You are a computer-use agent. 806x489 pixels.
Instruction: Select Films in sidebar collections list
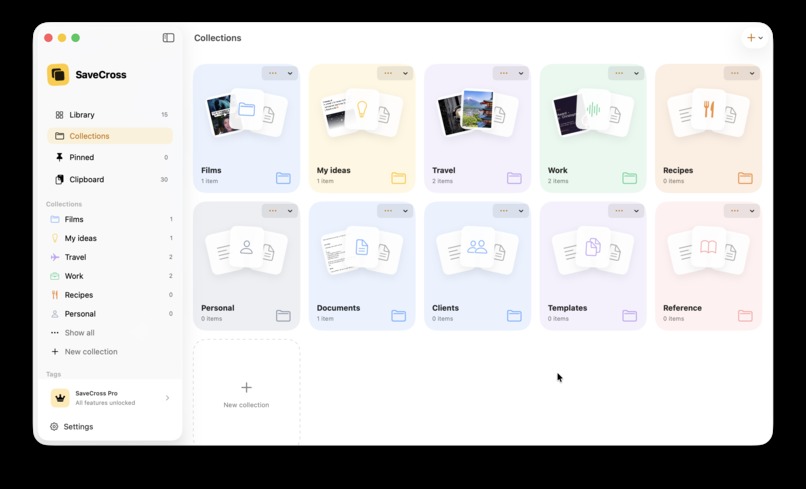pos(110,219)
